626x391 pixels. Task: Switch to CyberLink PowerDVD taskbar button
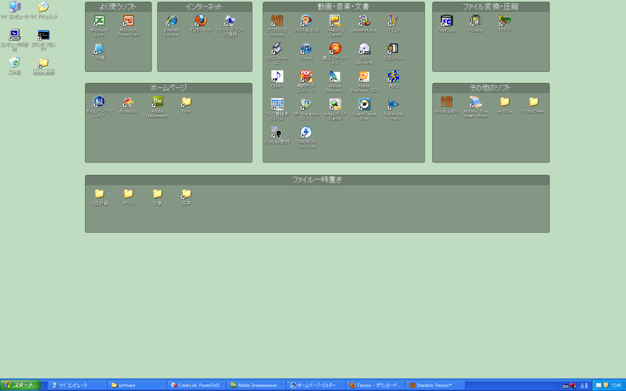tap(196, 385)
